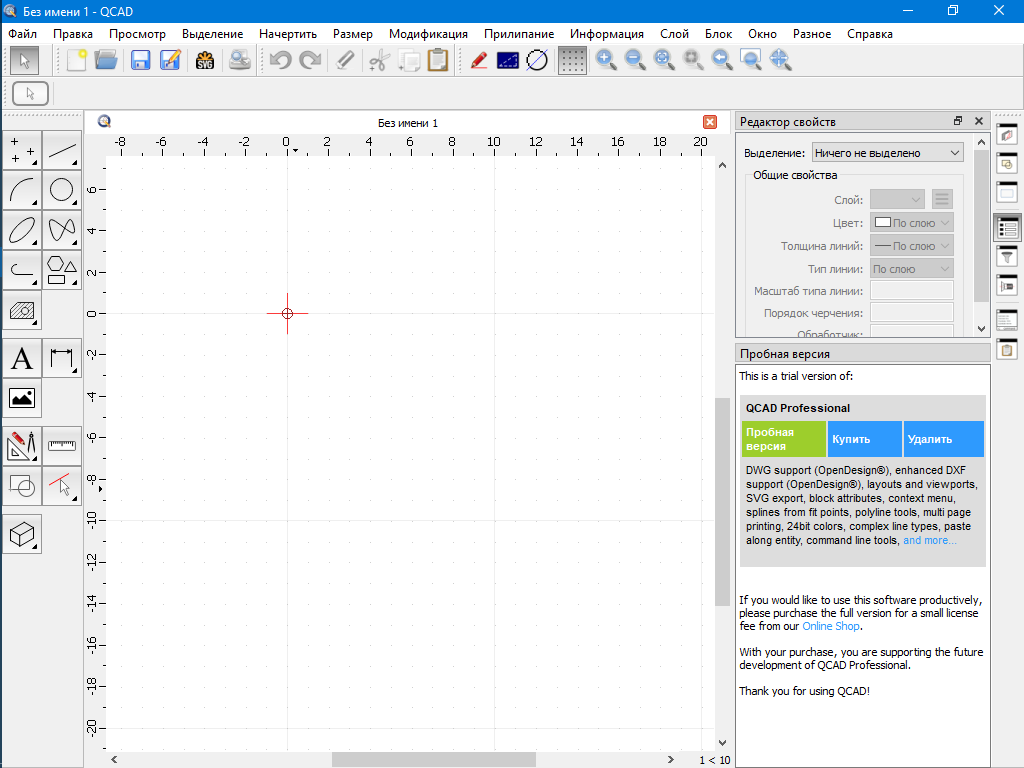Click the Порядок черчения input field
Screen dimensions: 1024x768
[912, 313]
